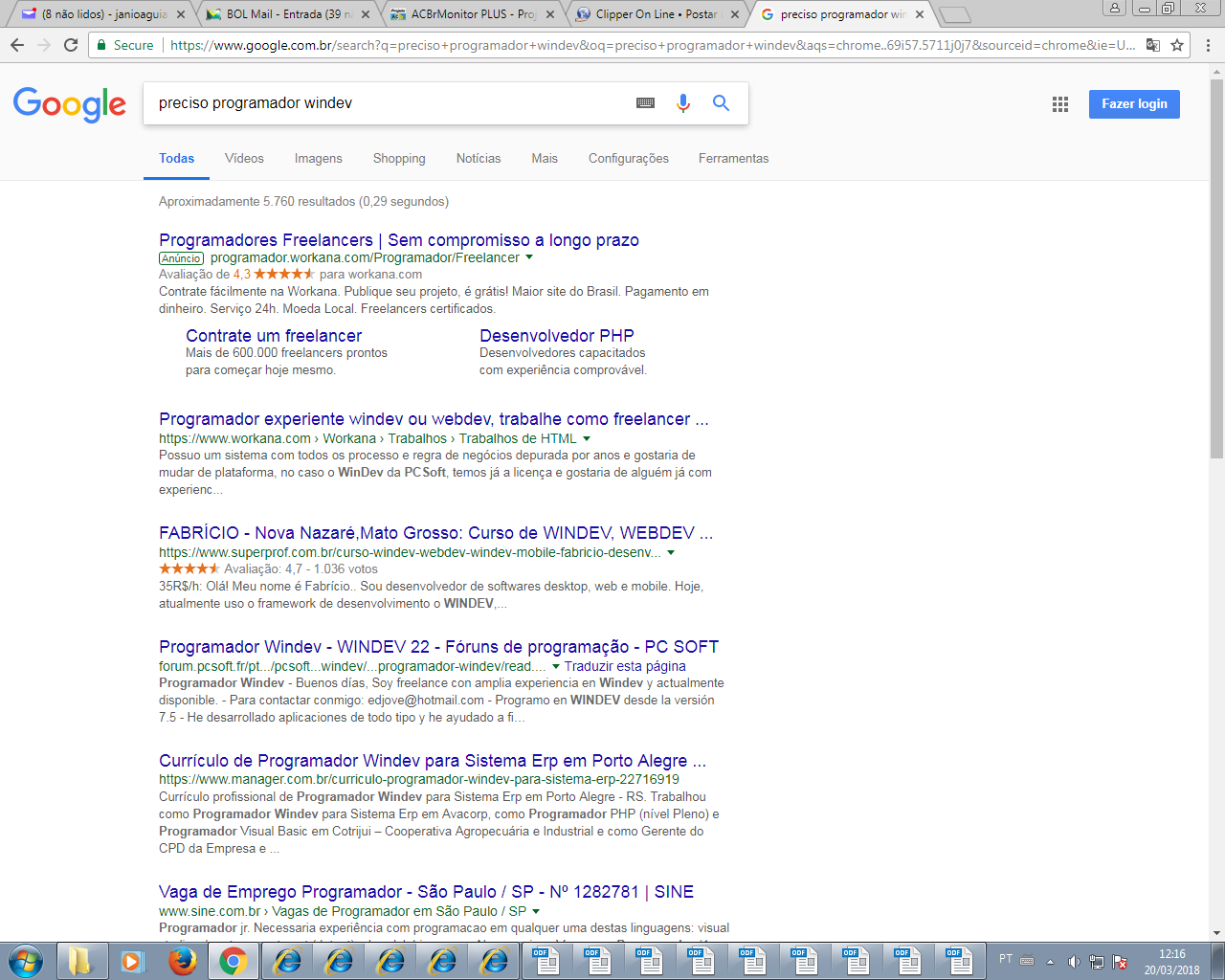Image resolution: width=1225 pixels, height=980 pixels.
Task: Switch to the "(8 não lidos)" mail tab
Action: (103, 14)
